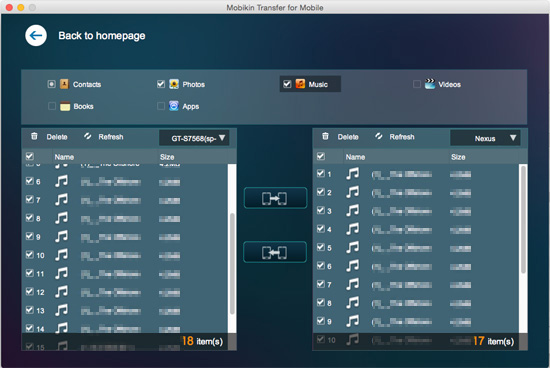This screenshot has height=368, width=550.
Task: Click the refresh icon in Nexus panel
Action: tap(379, 136)
